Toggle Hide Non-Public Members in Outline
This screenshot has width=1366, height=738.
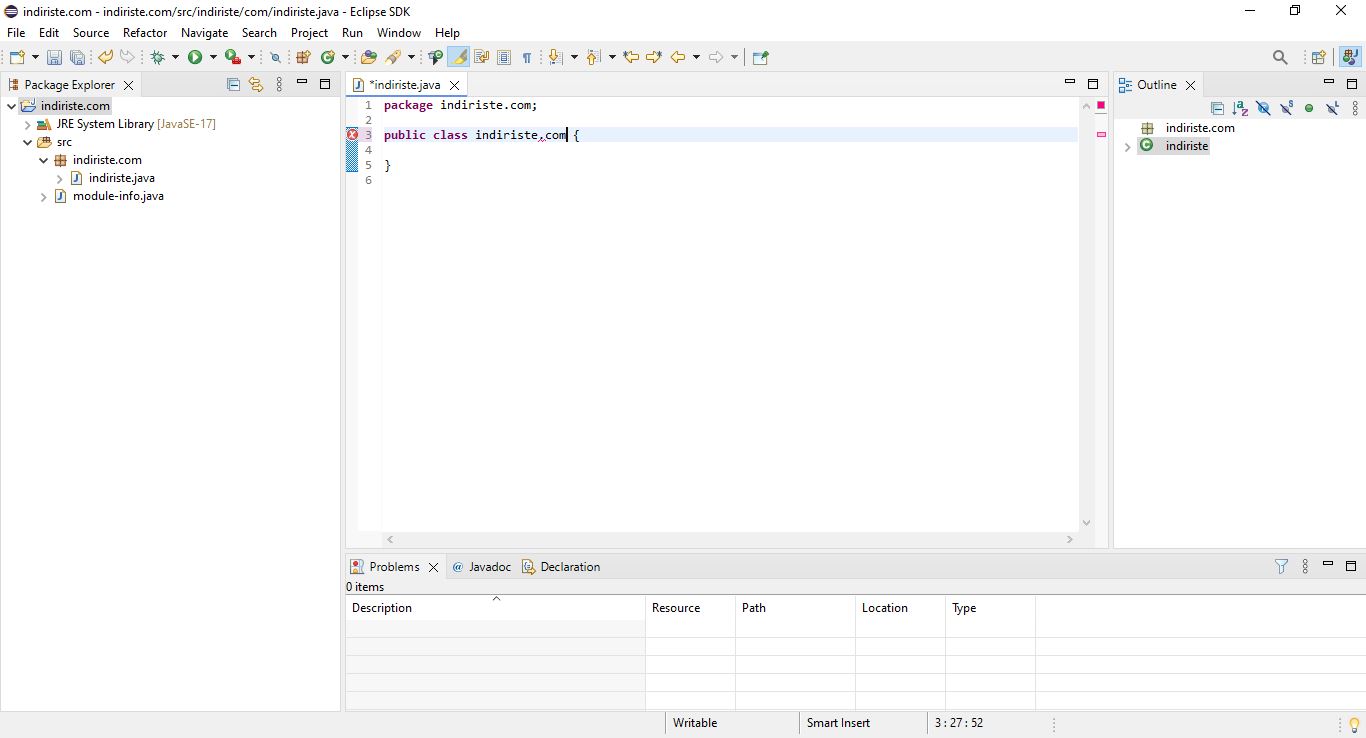[x=1309, y=108]
